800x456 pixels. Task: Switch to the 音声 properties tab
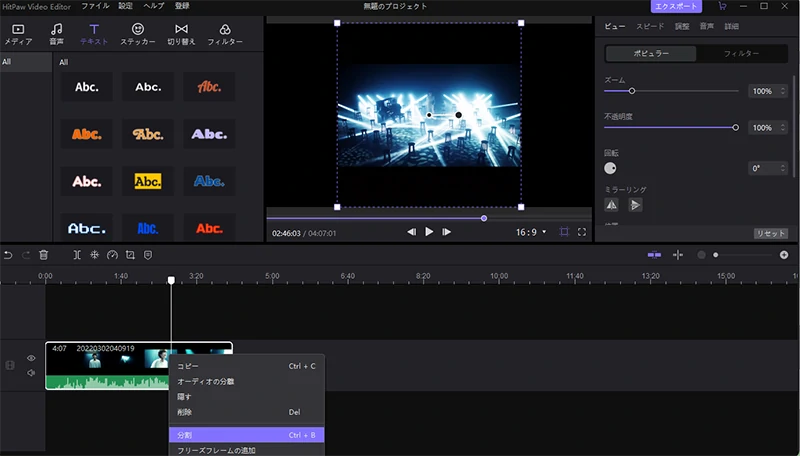[707, 27]
